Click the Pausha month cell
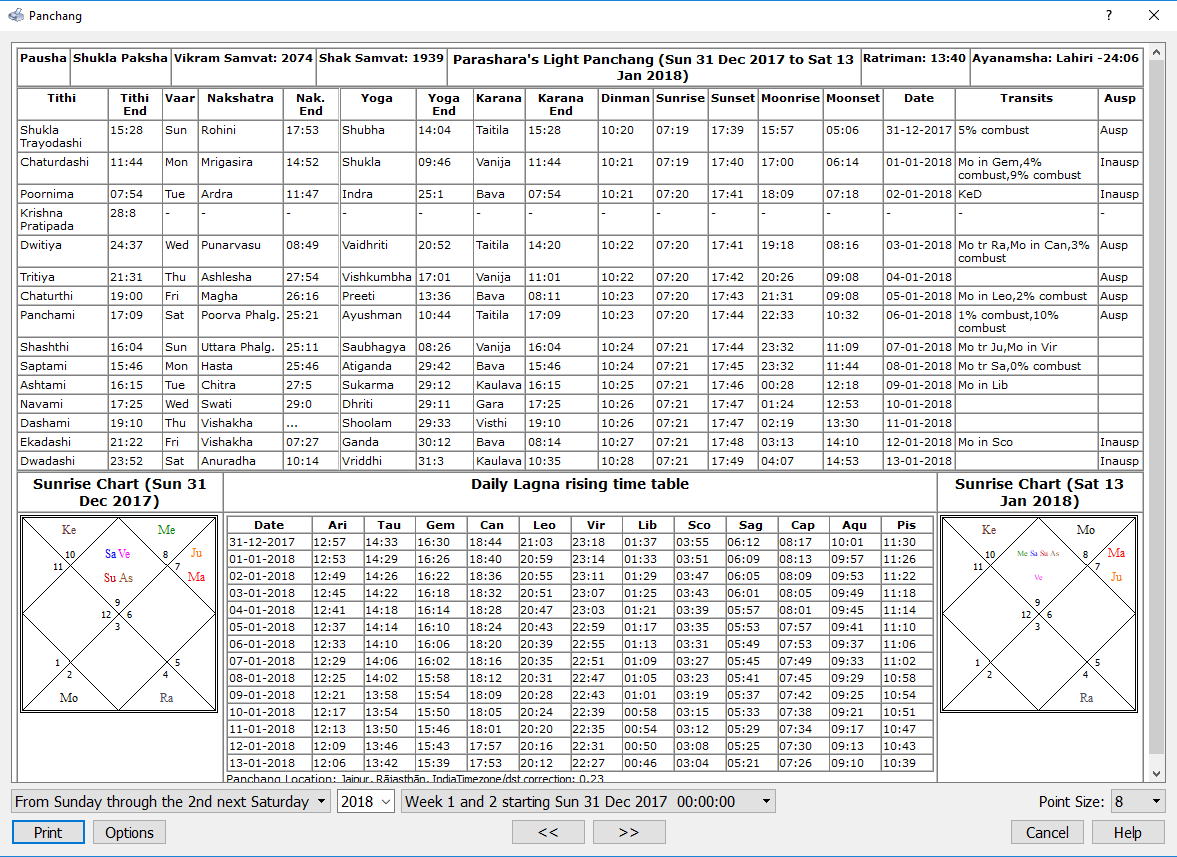 tap(44, 67)
